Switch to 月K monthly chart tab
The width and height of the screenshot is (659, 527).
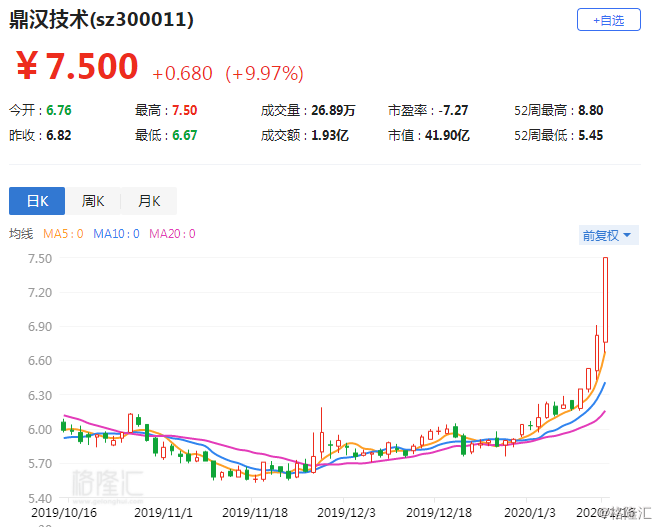pyautogui.click(x=149, y=201)
